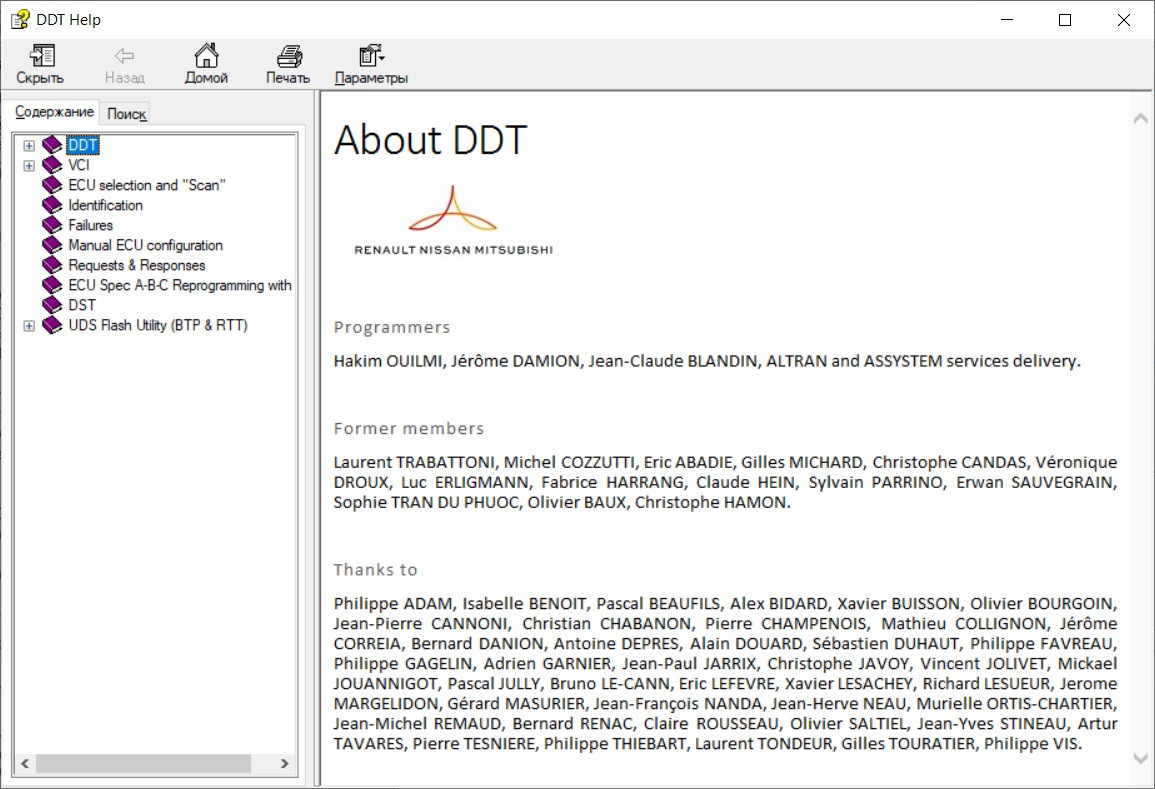Click the book icon beside DST
The image size is (1155, 789).
pyautogui.click(x=52, y=304)
